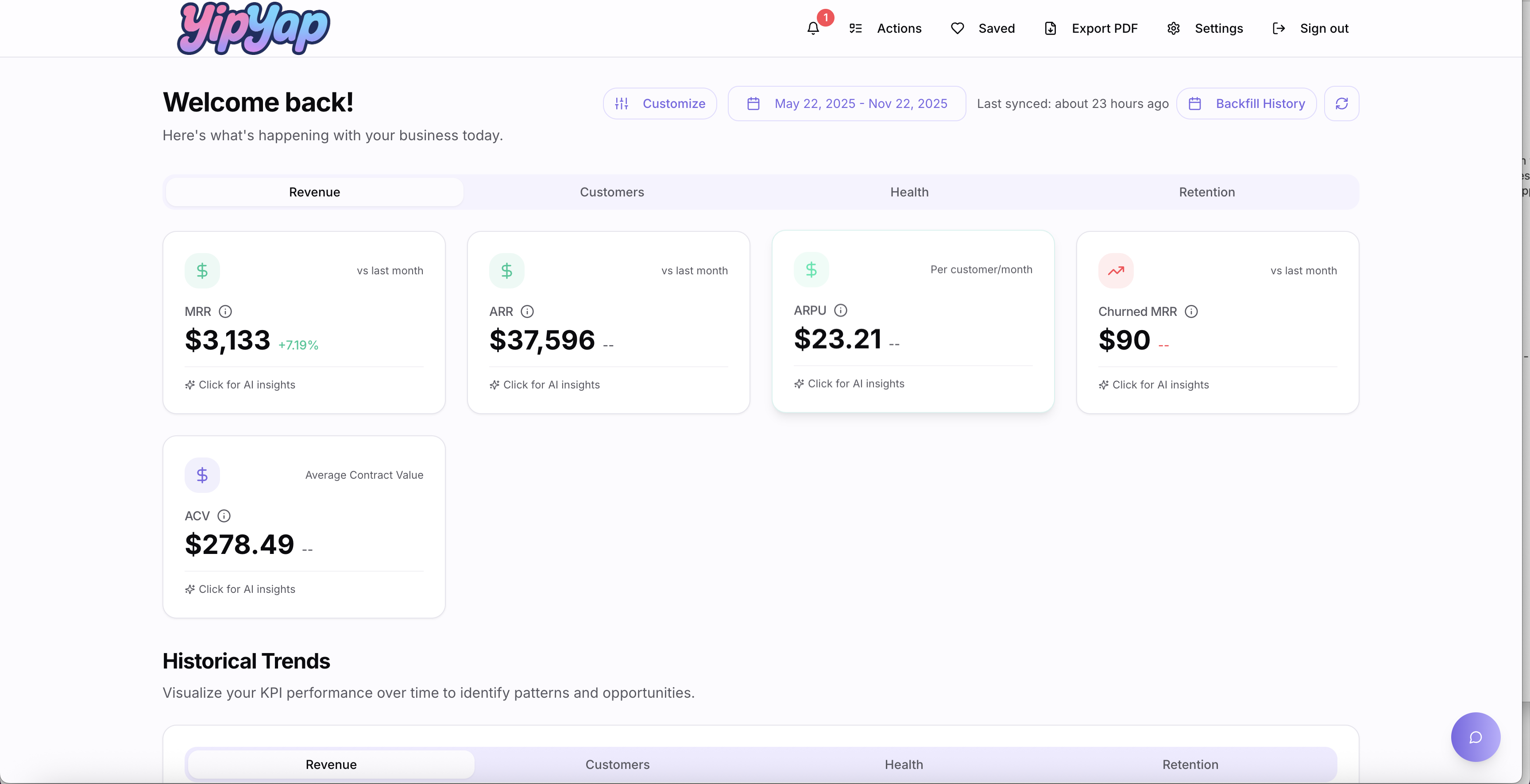The width and height of the screenshot is (1530, 784).
Task: Open the date range picker
Action: coord(846,104)
